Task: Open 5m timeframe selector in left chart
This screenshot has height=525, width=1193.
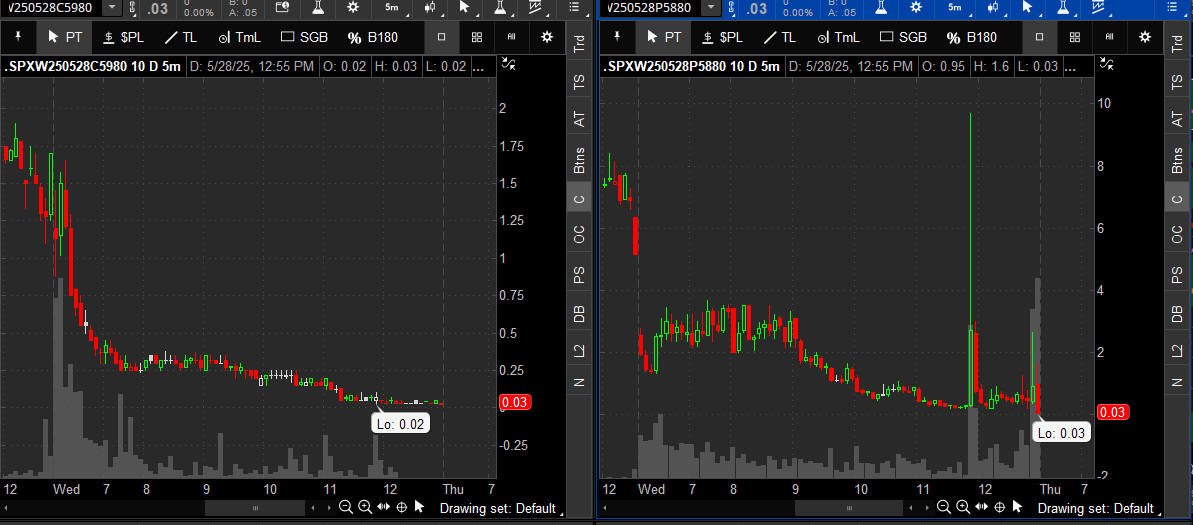Action: (x=393, y=7)
